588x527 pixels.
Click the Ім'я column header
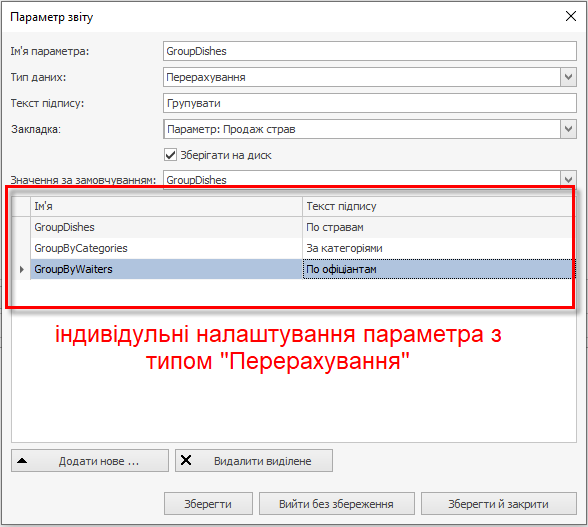click(x=166, y=206)
